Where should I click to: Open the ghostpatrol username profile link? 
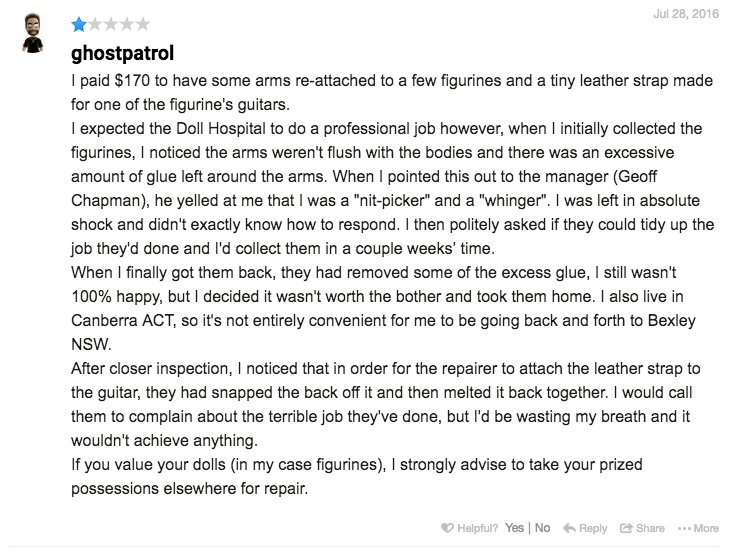[x=123, y=51]
